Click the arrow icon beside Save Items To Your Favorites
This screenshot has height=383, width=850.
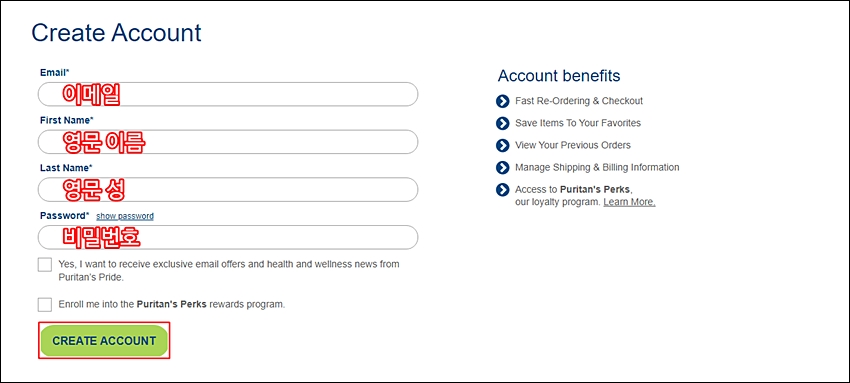pyautogui.click(x=503, y=123)
